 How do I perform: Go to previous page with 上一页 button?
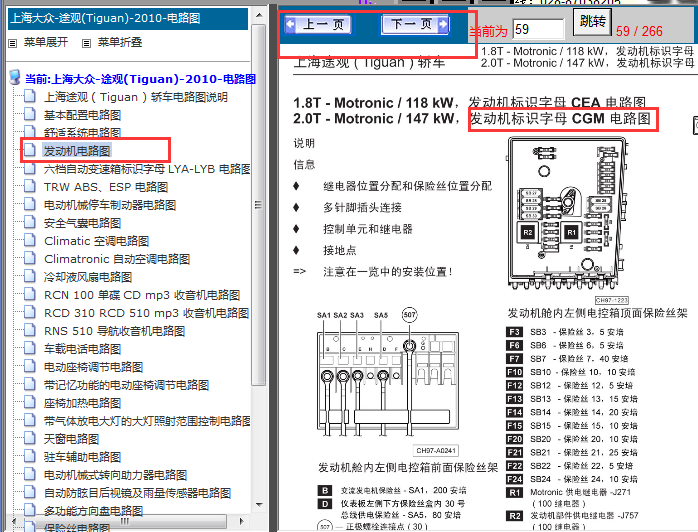point(318,24)
